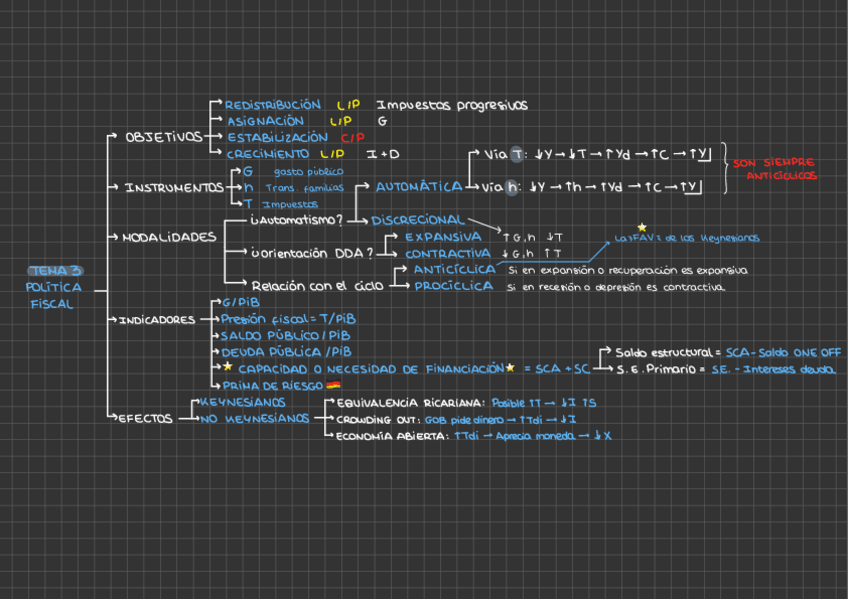Click the INDICADORES branch node
Screen dimensions: 848x599
[157, 320]
